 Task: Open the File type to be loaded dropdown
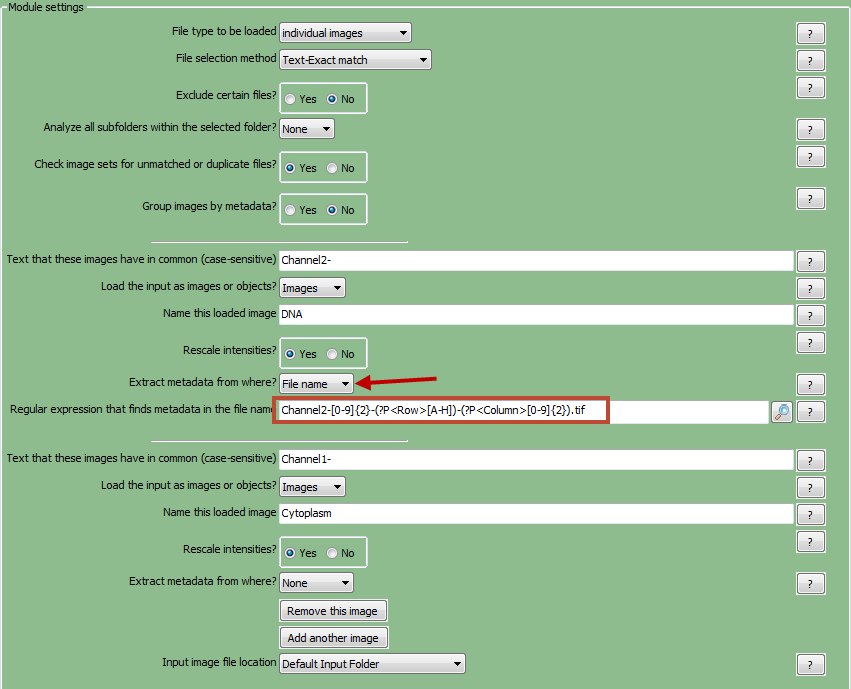point(345,33)
